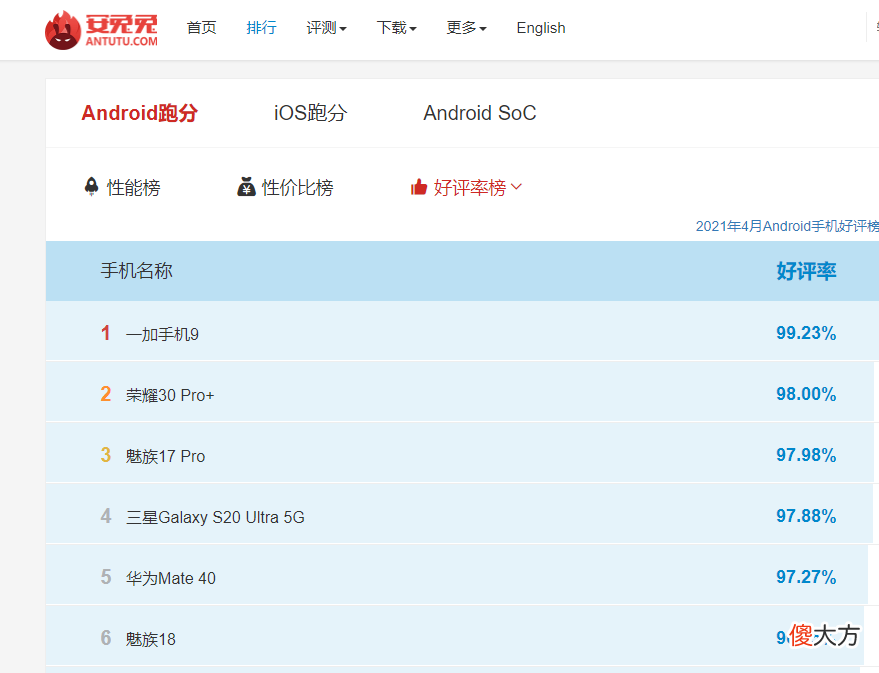Open the 性价比榜 ranking
Image resolution: width=879 pixels, height=673 pixels.
pos(298,187)
